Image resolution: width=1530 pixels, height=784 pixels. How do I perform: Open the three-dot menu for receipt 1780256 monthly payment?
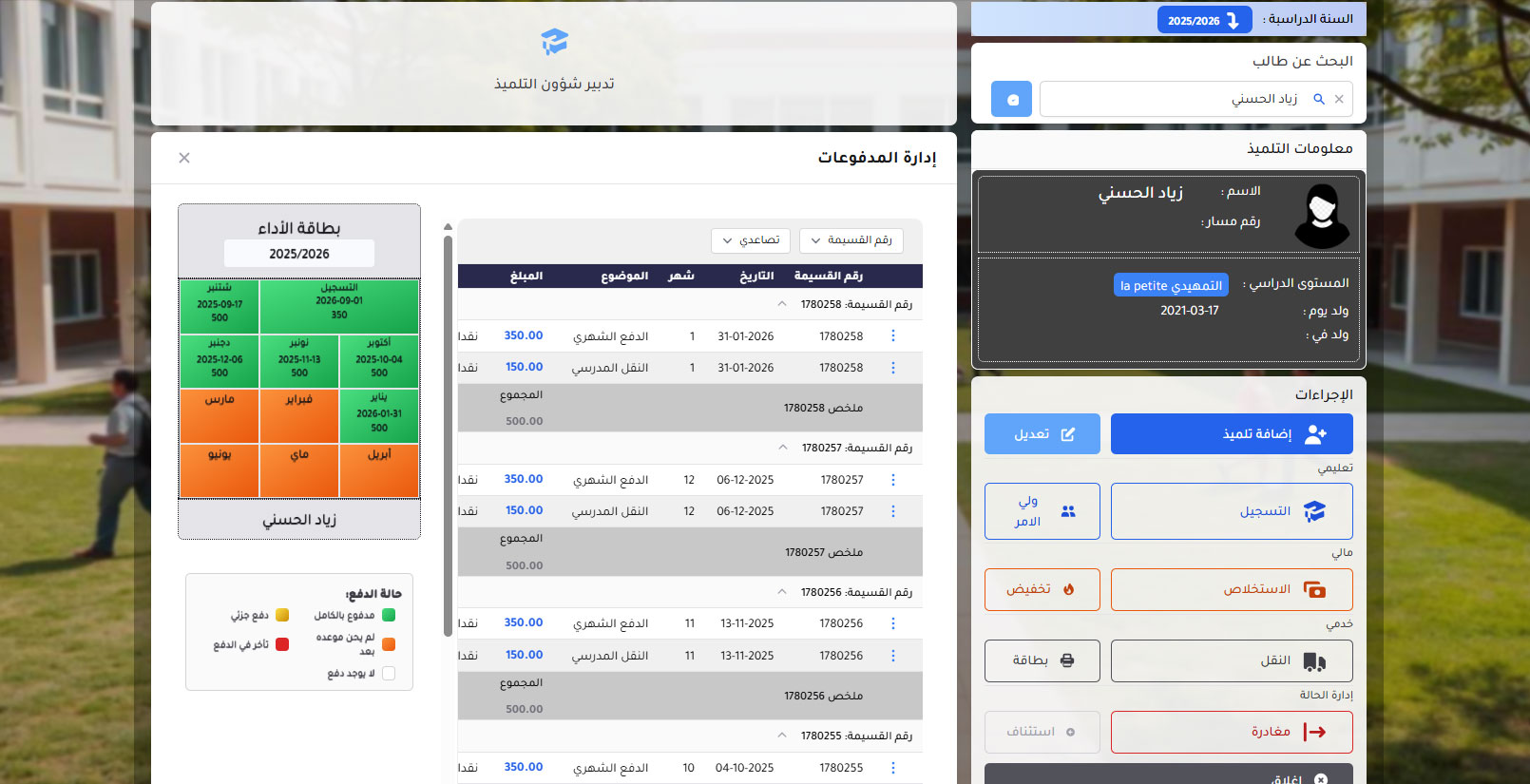(x=892, y=623)
